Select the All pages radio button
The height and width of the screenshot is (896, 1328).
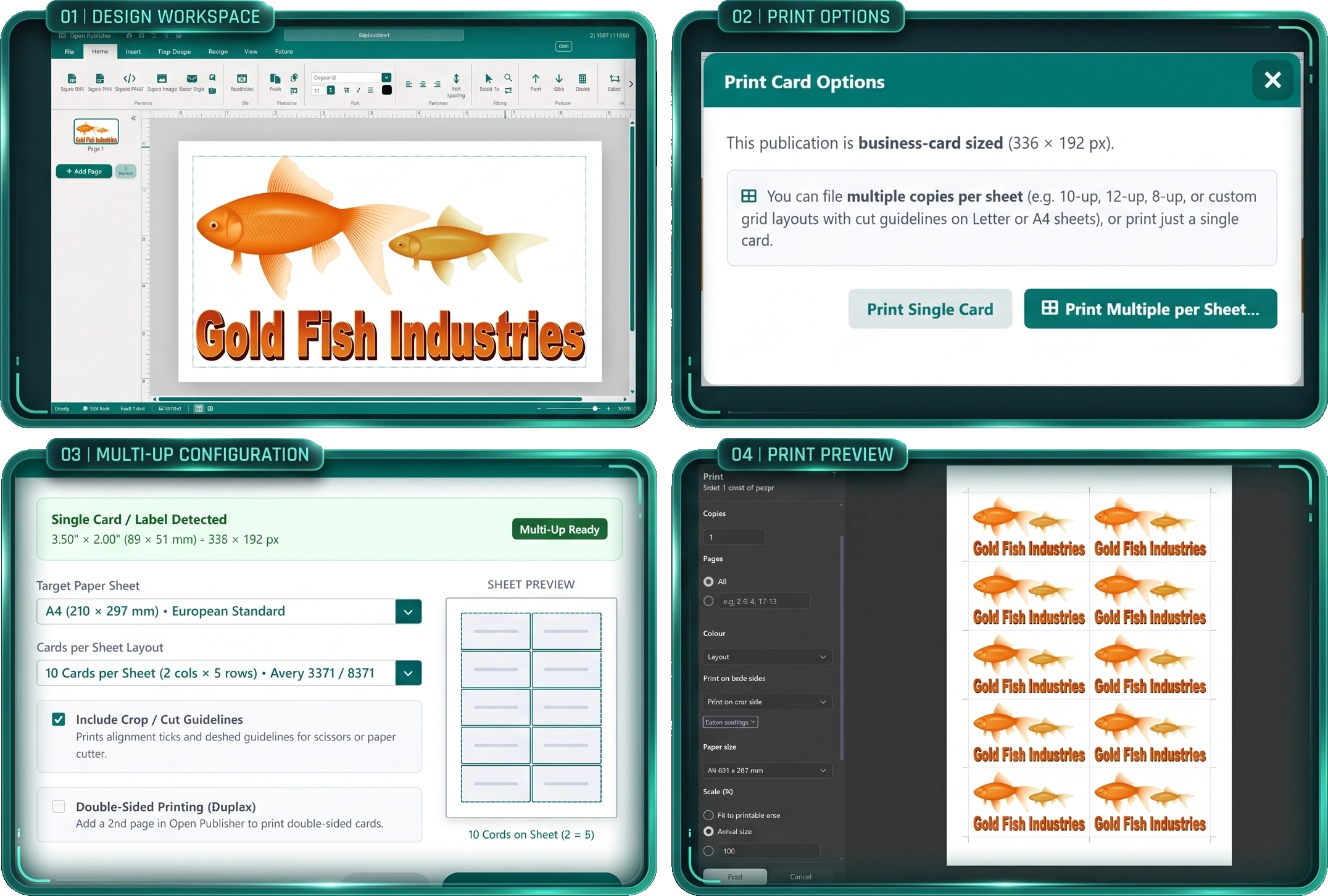[708, 581]
